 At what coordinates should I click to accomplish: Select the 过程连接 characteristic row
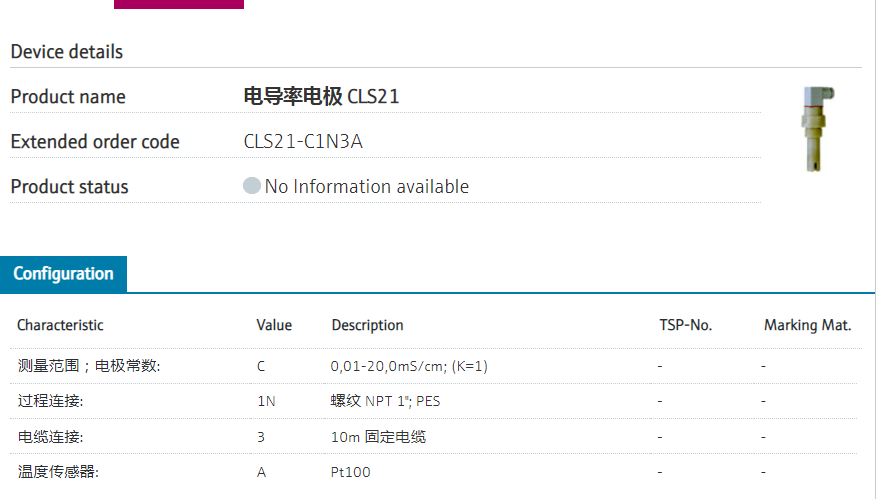(x=51, y=401)
